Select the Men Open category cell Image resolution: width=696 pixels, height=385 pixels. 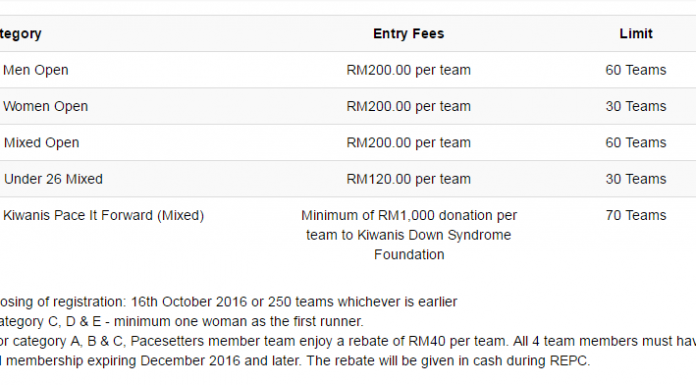36,70
